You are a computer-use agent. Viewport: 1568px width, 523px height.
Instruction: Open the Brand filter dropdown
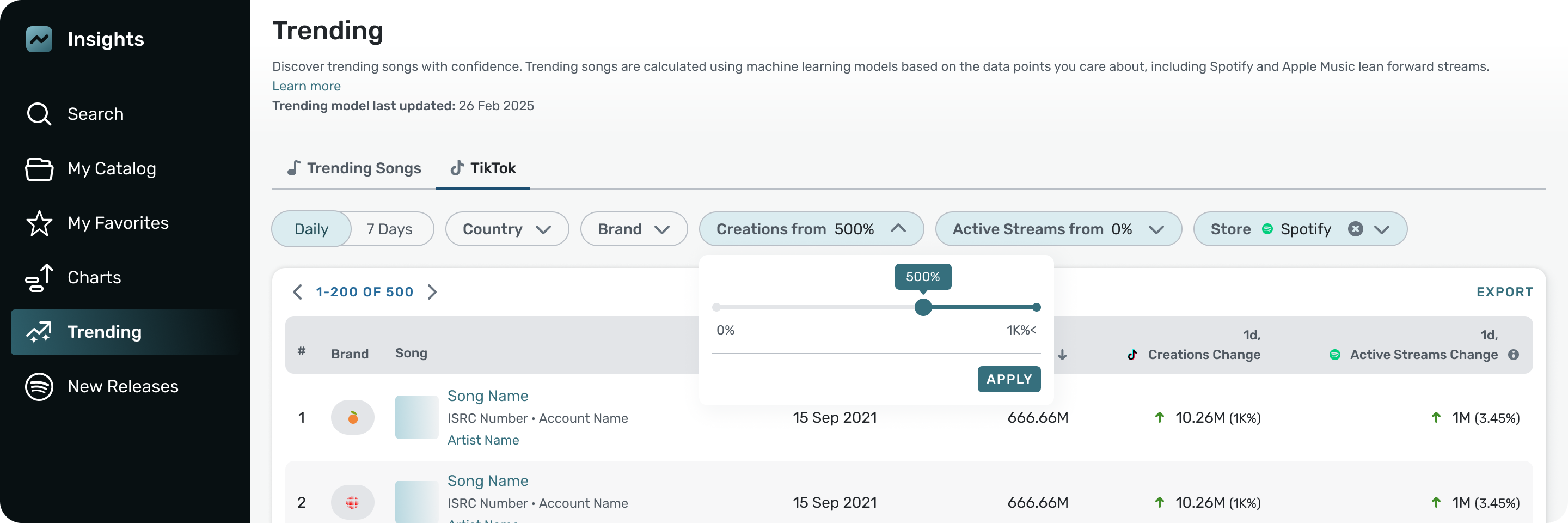tap(633, 229)
